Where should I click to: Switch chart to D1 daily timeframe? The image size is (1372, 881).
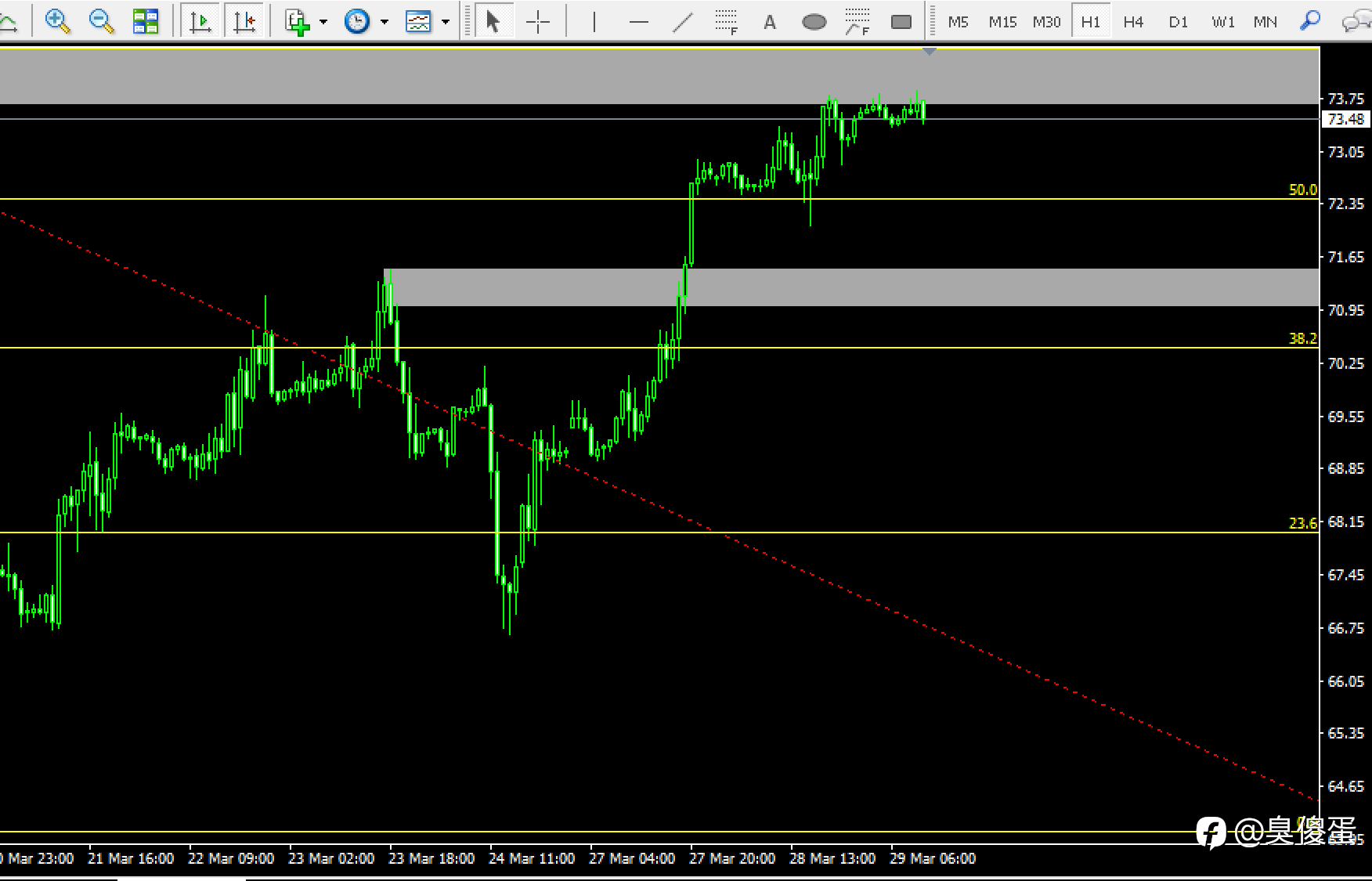coord(1178,22)
